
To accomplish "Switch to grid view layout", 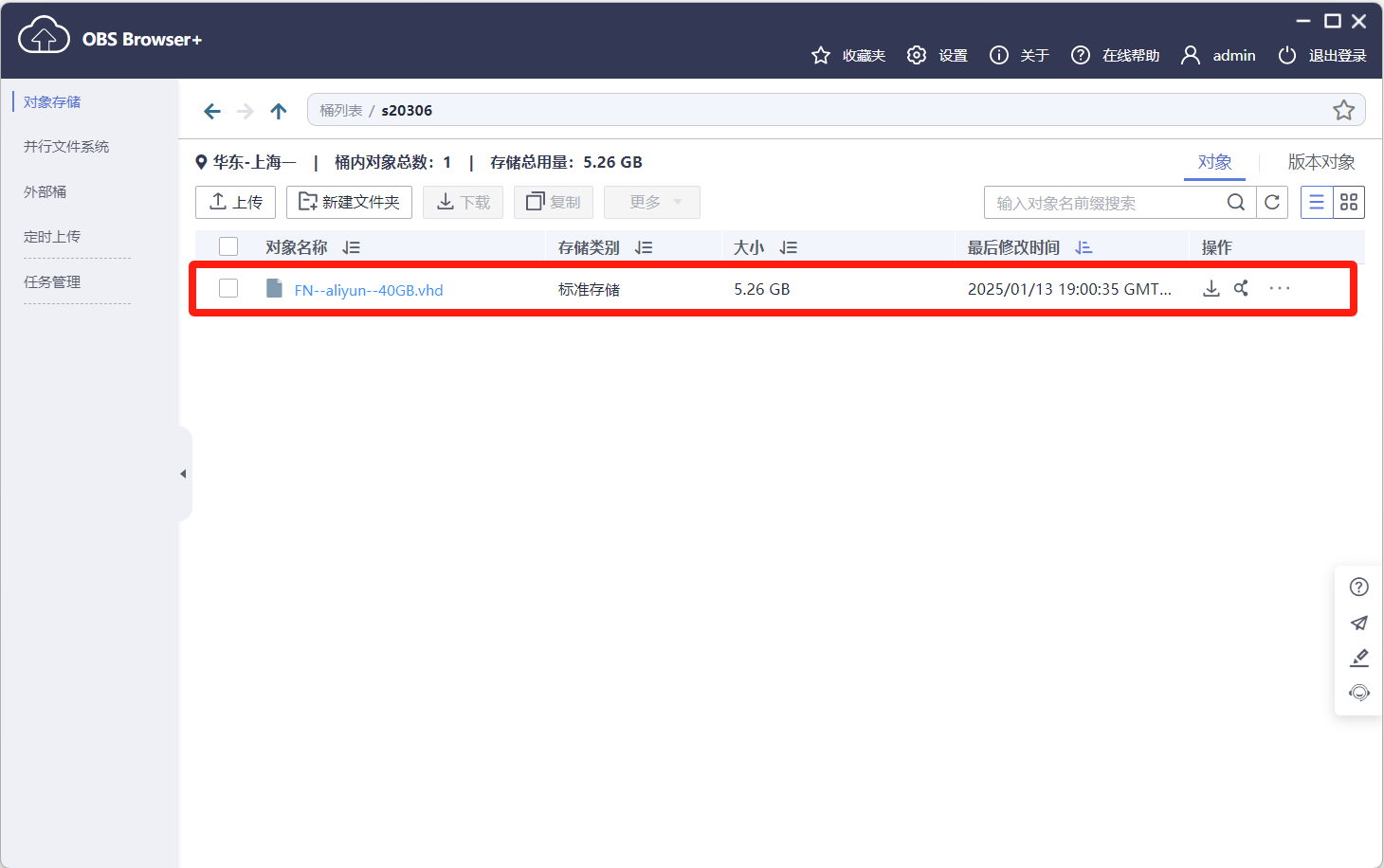I will (x=1349, y=202).
